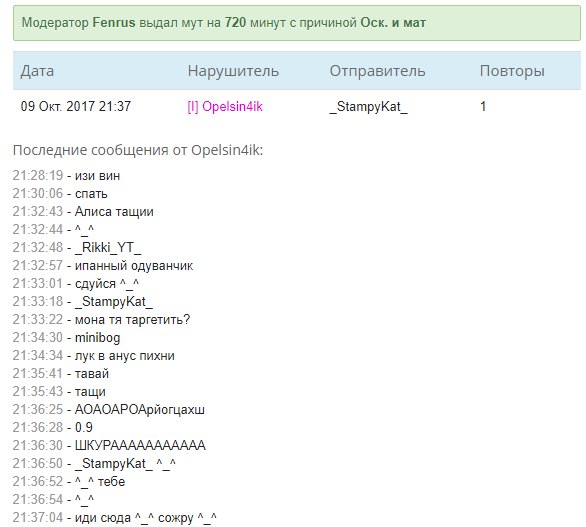
Task: Click the message 'мона тя таргетить?'
Action: click(x=132, y=320)
